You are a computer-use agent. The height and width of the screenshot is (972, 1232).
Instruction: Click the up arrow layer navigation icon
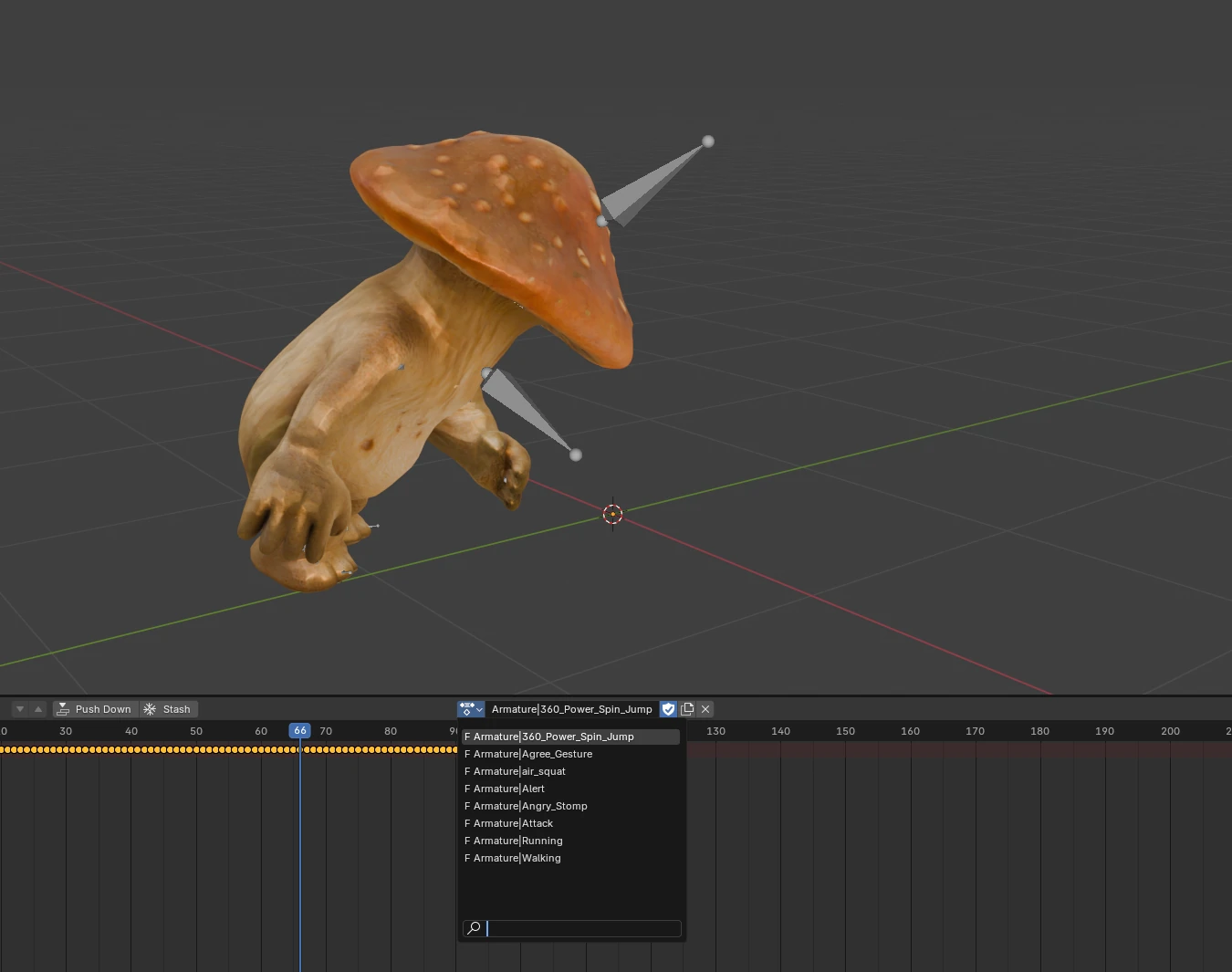point(37,709)
